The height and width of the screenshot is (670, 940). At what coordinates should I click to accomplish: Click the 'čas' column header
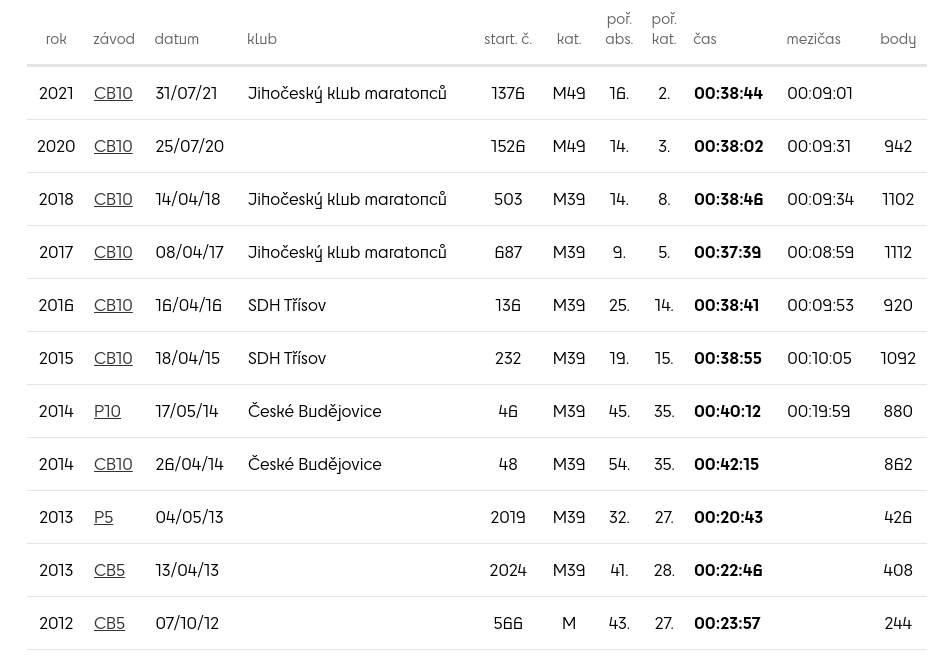(x=705, y=40)
